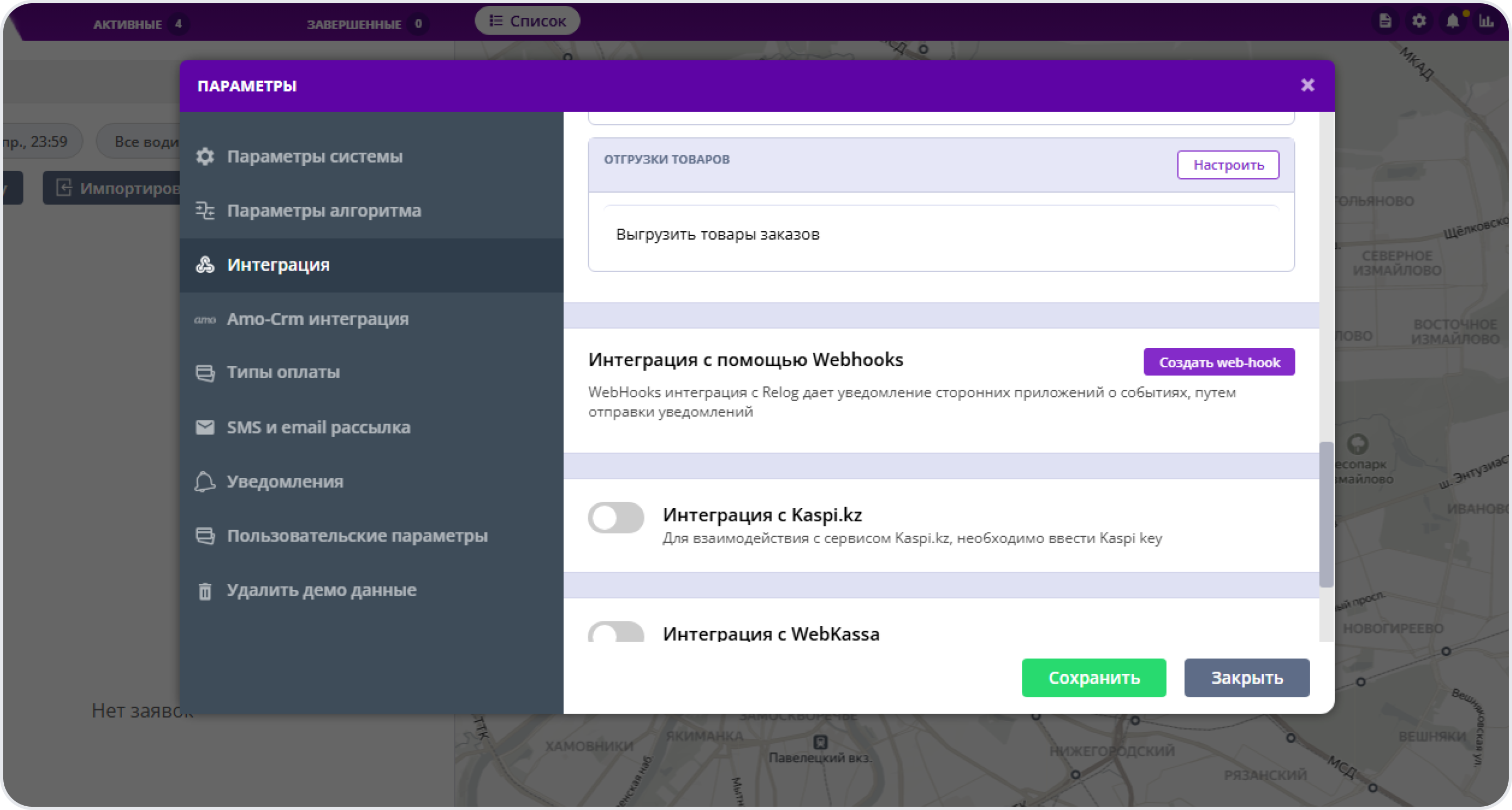
Task: Click the amo logo icon in sidebar
Action: pyautogui.click(x=205, y=320)
